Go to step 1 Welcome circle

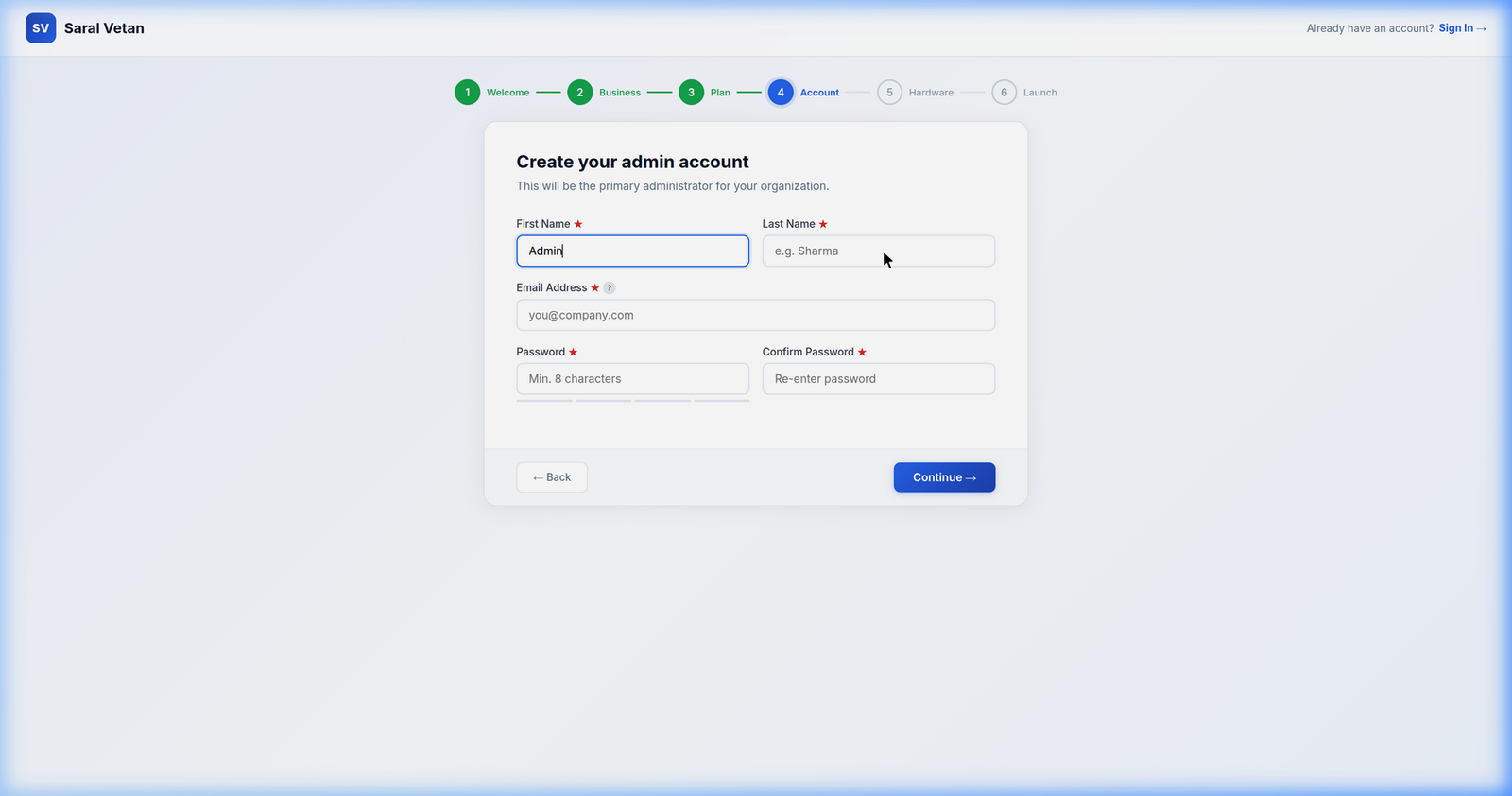468,93
